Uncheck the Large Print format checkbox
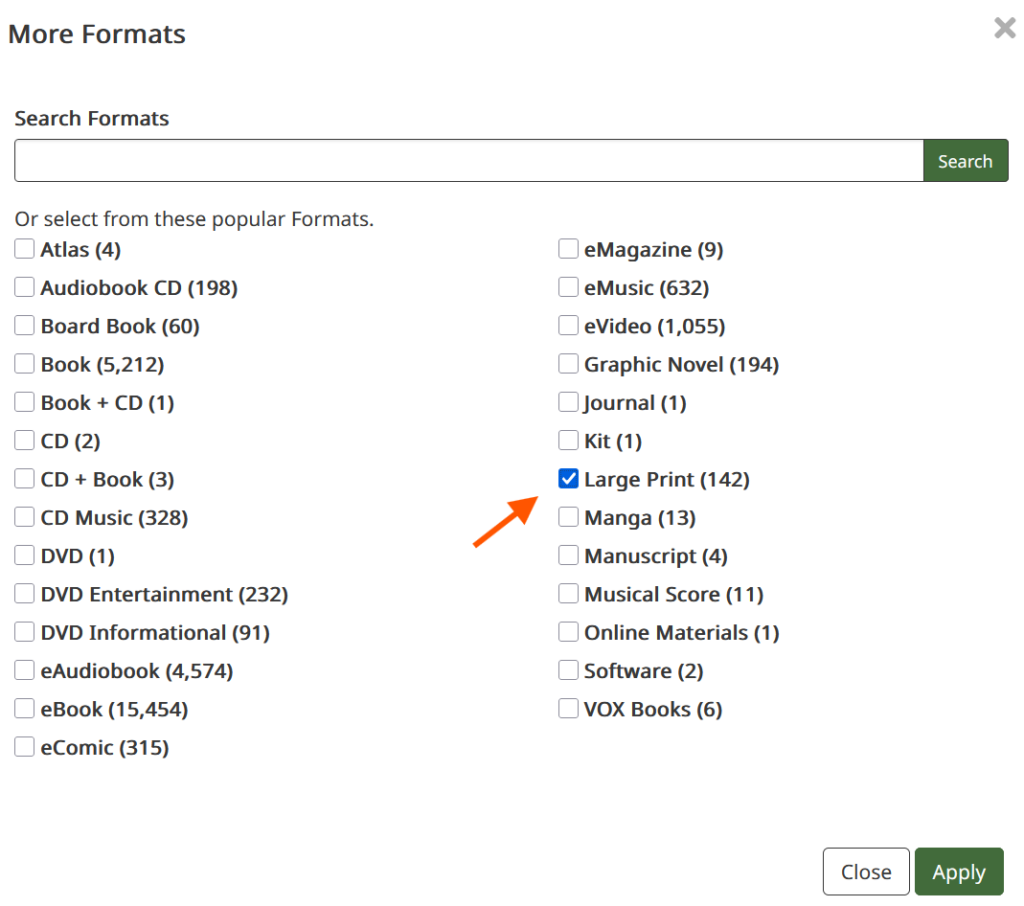The height and width of the screenshot is (906, 1024). point(568,479)
